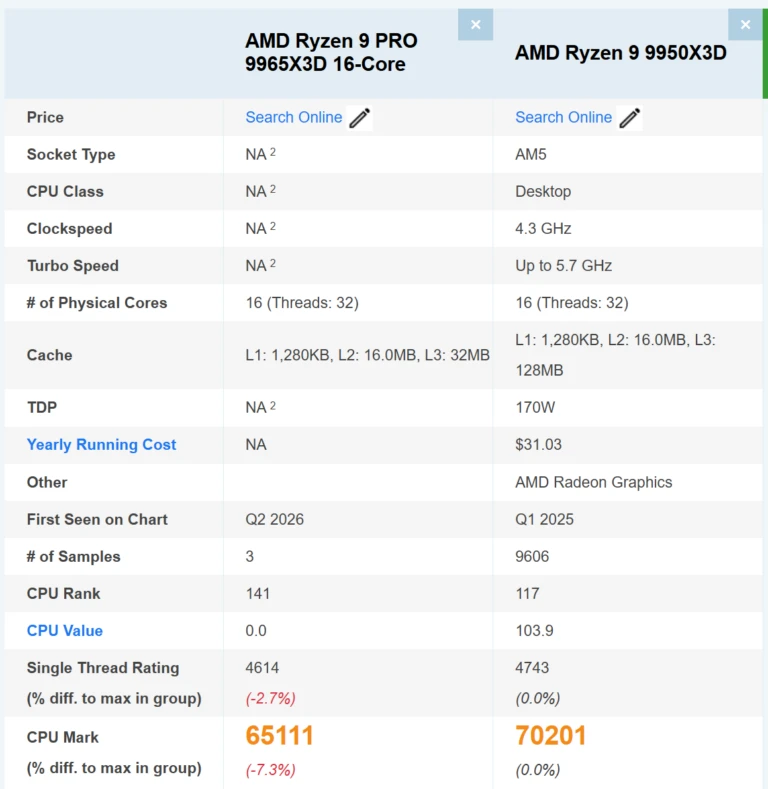Click the Socket Type row label
The height and width of the screenshot is (789, 768).
[71, 154]
